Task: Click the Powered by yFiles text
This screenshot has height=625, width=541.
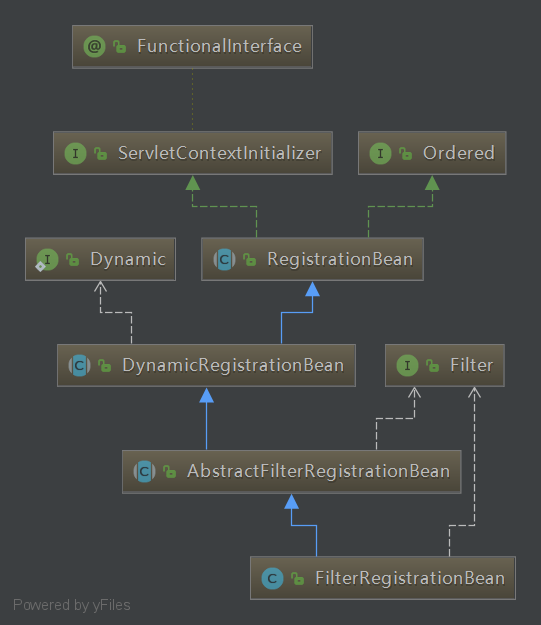Action: tap(72, 605)
